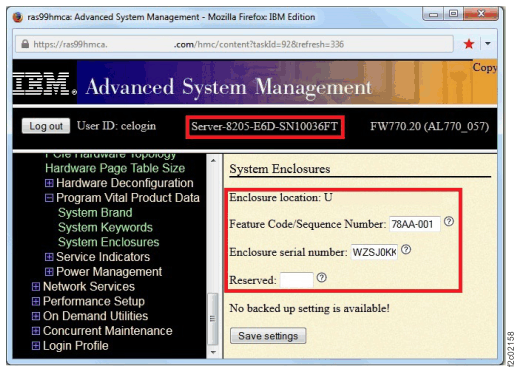This screenshot has width=514, height=371.
Task: Click the Firefox icon in the title bar
Action: pos(18,17)
